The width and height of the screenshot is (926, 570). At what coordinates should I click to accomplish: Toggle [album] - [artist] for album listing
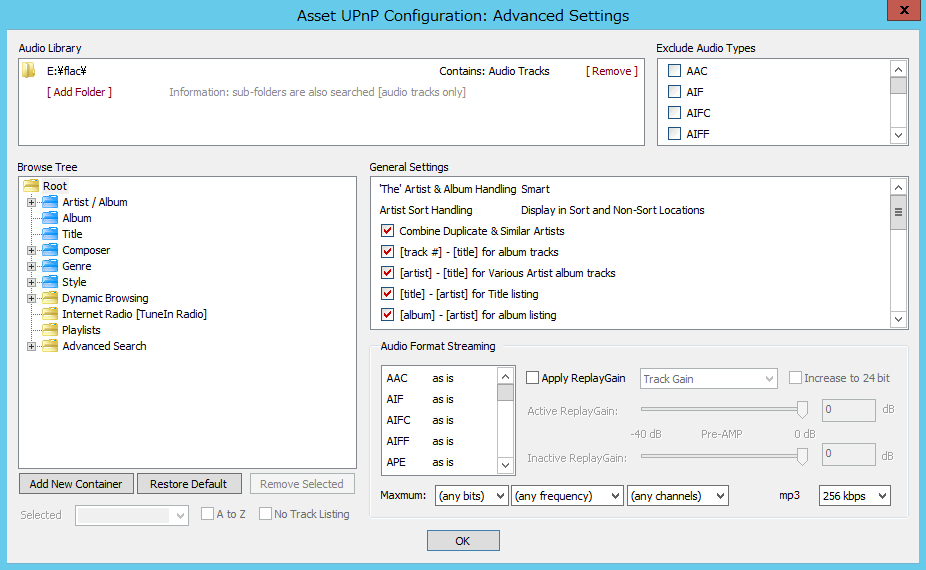point(387,315)
